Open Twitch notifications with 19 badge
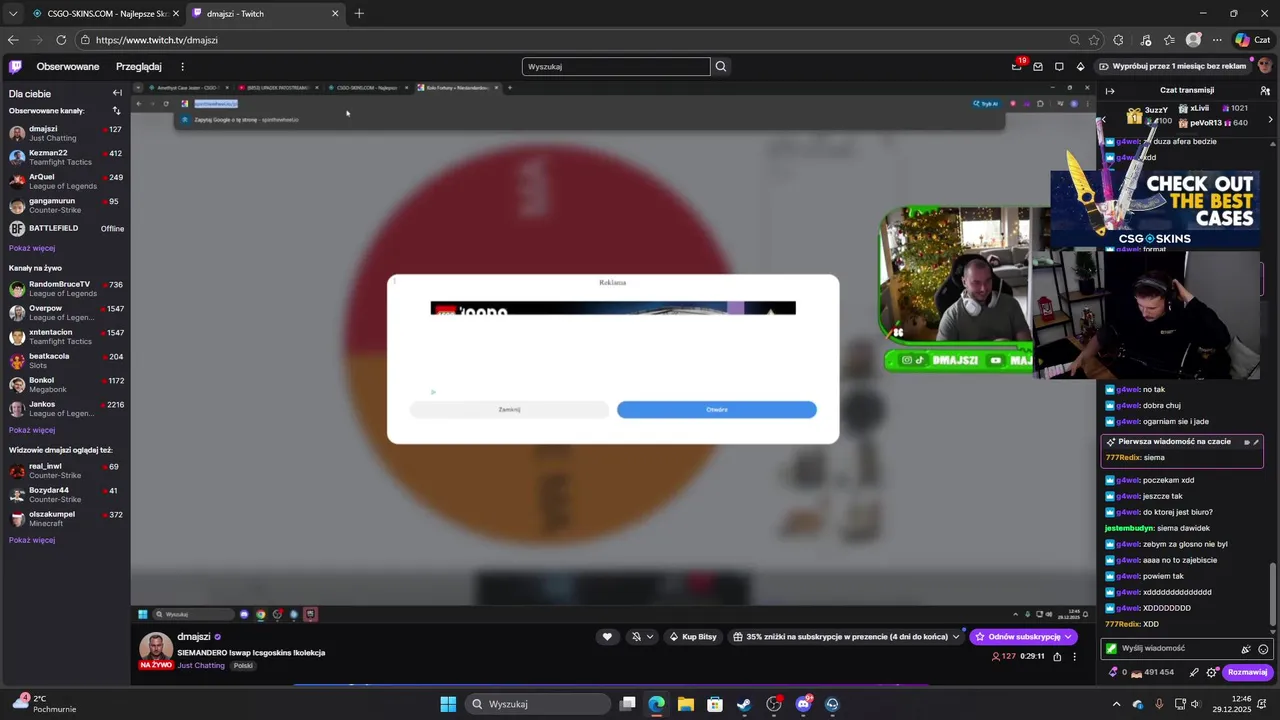The height and width of the screenshot is (720, 1280). [x=1017, y=66]
